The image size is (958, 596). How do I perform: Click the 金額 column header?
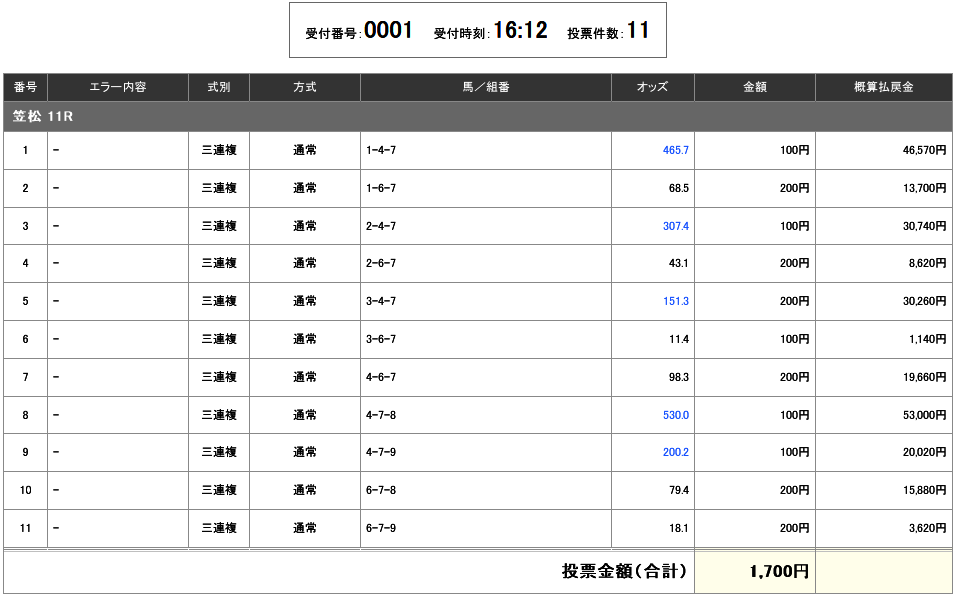click(754, 88)
